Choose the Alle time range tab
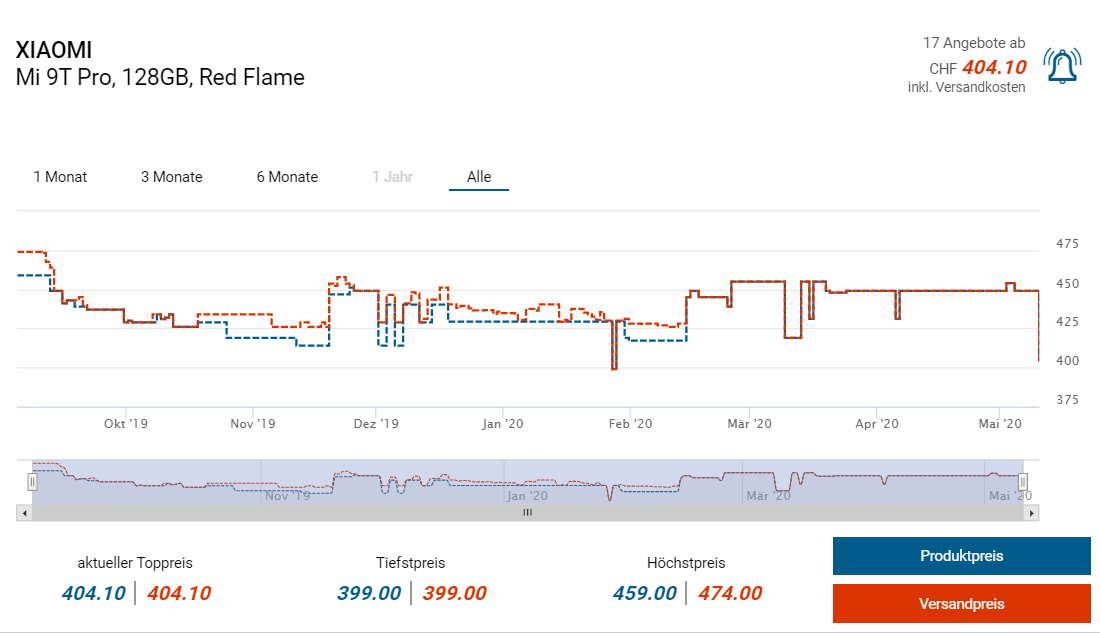 (x=479, y=177)
